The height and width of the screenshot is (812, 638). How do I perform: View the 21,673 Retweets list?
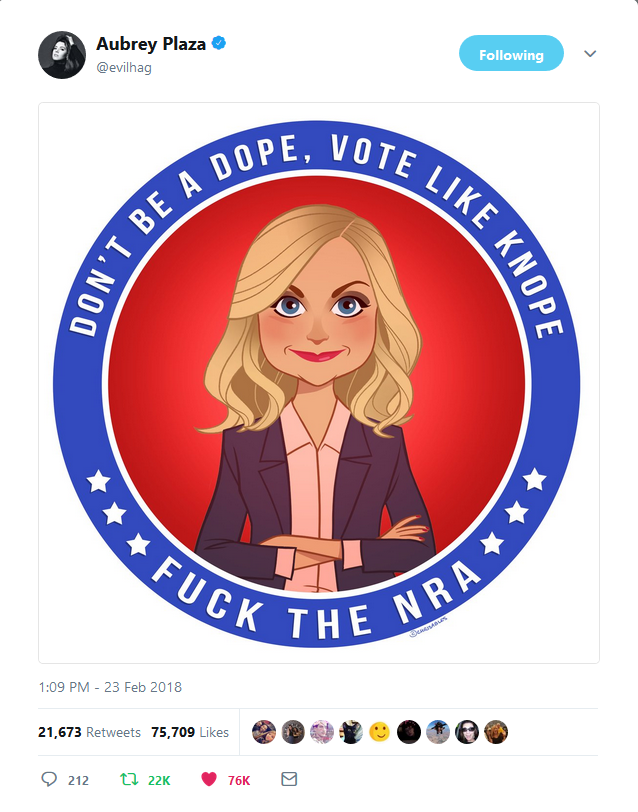click(x=90, y=732)
